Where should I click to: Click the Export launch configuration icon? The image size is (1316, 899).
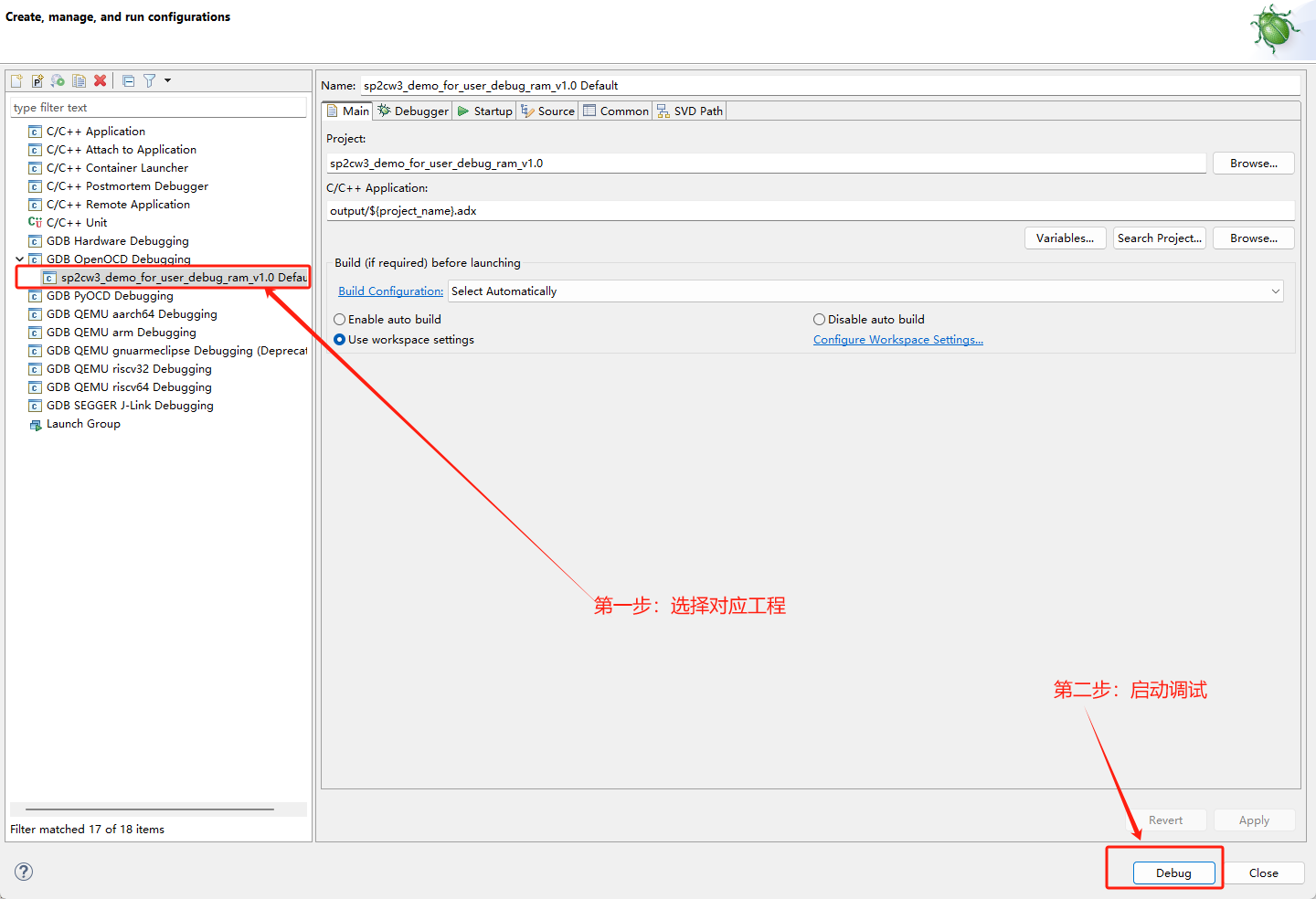(58, 80)
